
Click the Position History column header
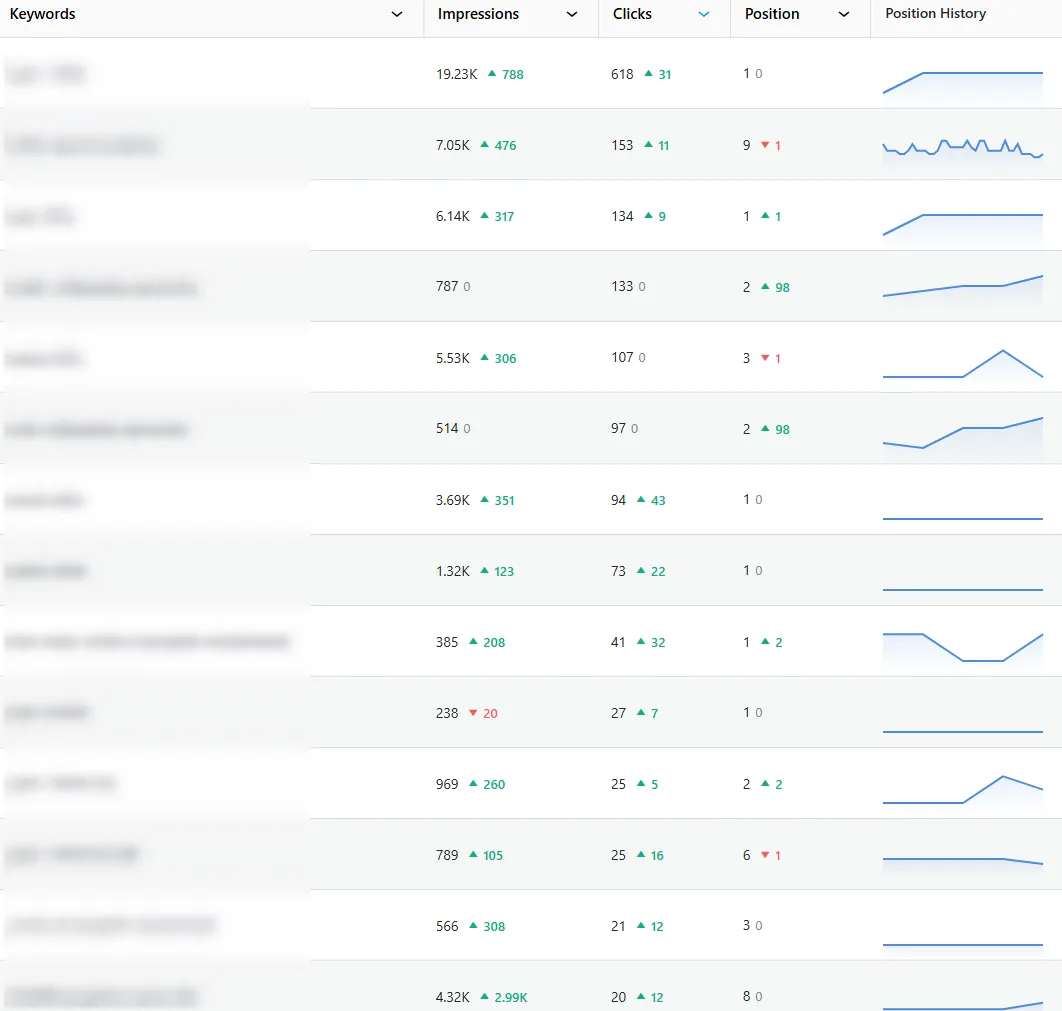click(x=935, y=14)
